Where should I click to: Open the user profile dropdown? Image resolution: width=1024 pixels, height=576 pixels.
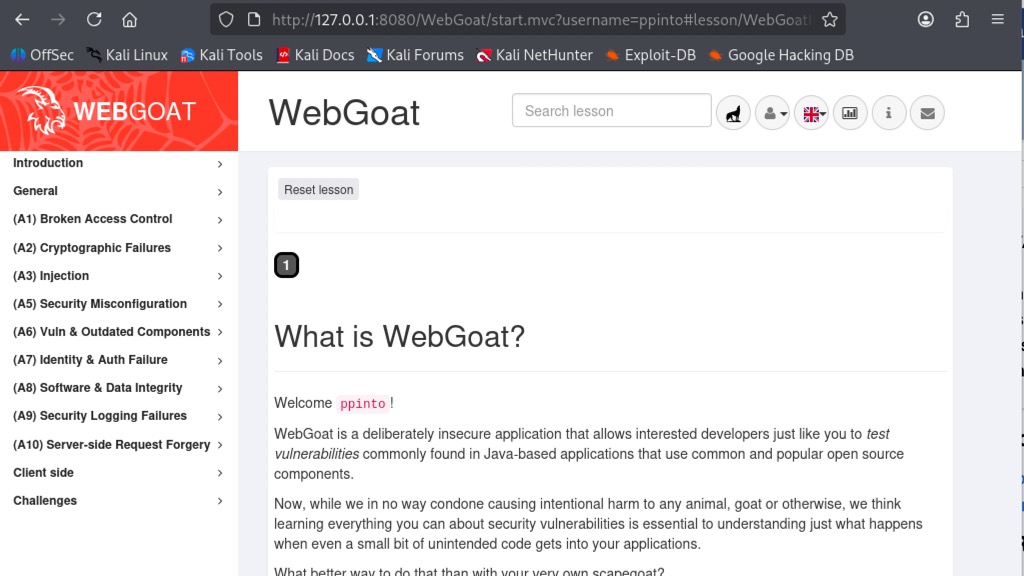[x=773, y=114]
